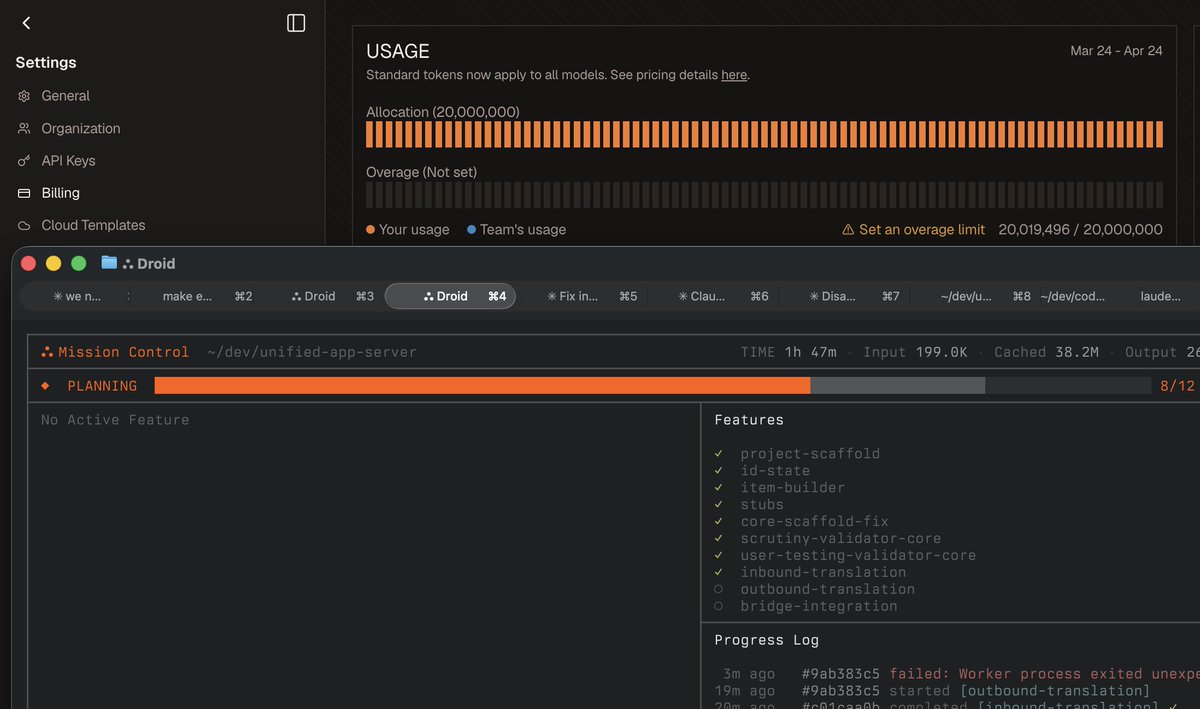The height and width of the screenshot is (709, 1200).
Task: Click the Billing card icon
Action: coord(24,193)
